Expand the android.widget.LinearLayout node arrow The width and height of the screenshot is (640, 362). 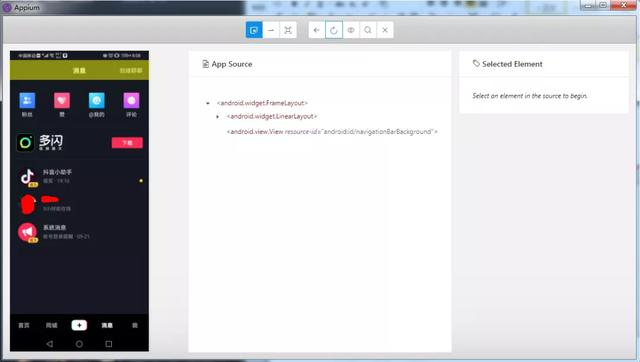coord(218,117)
